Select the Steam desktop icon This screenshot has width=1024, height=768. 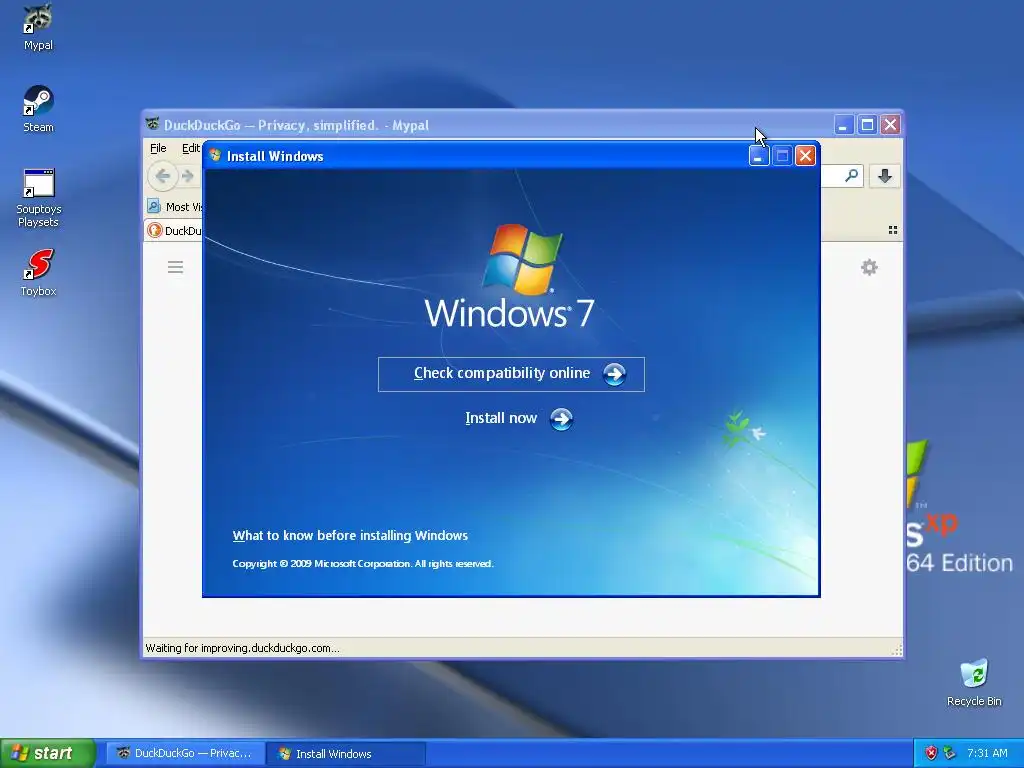tap(38, 109)
